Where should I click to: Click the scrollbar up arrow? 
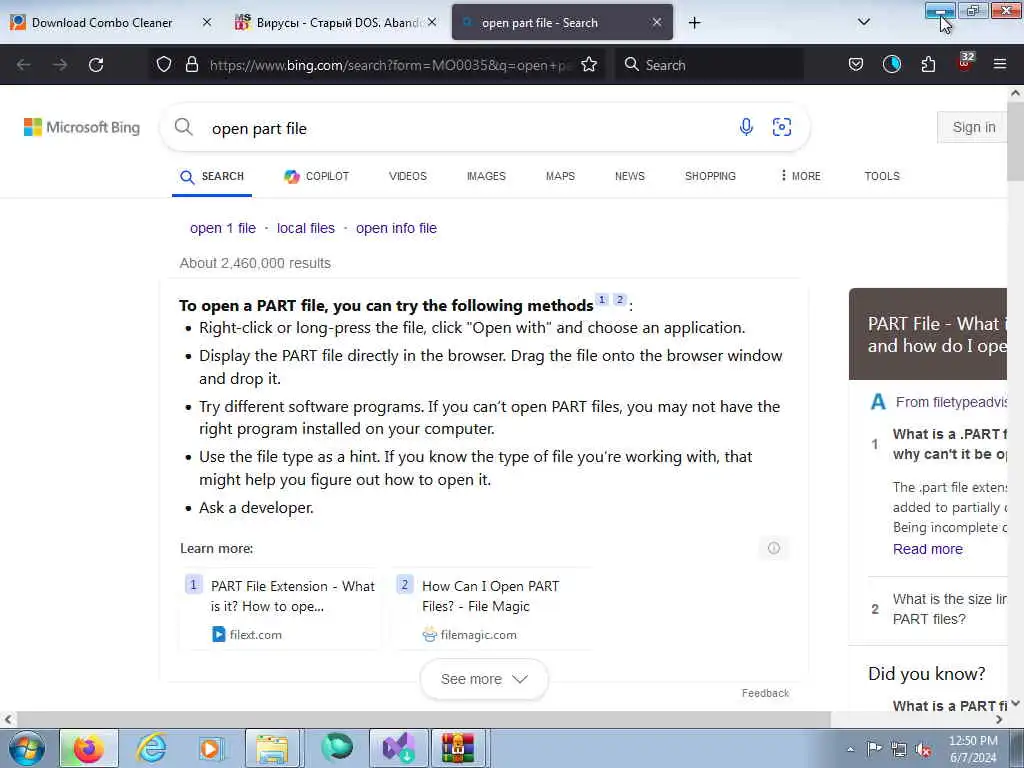pos(1015,93)
